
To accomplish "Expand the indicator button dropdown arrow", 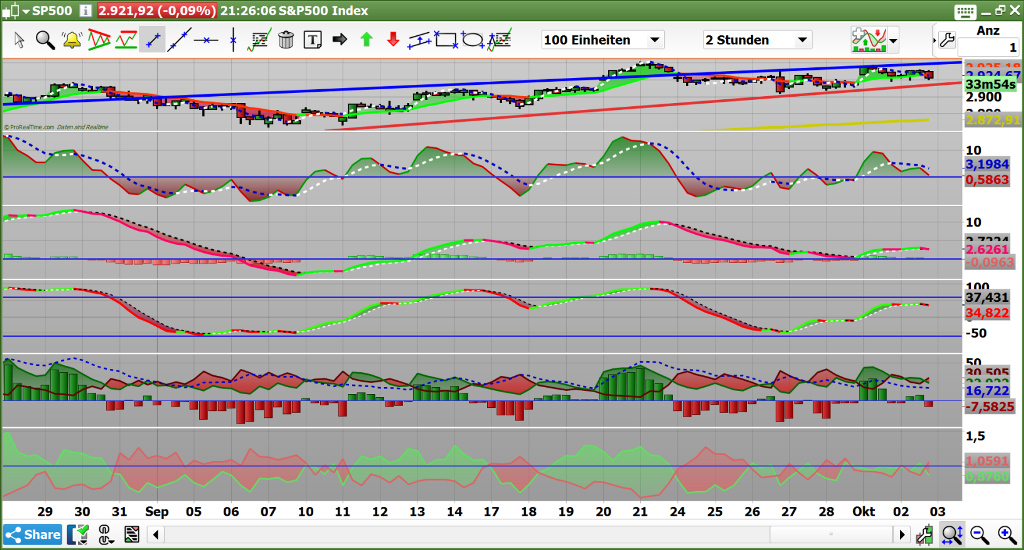I will tap(893, 41).
